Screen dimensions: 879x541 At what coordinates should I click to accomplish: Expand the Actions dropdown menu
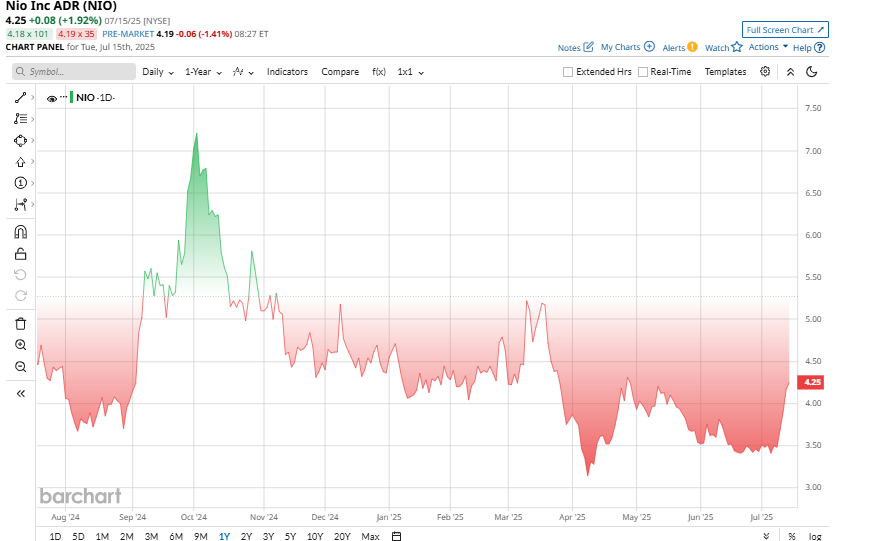click(x=769, y=47)
